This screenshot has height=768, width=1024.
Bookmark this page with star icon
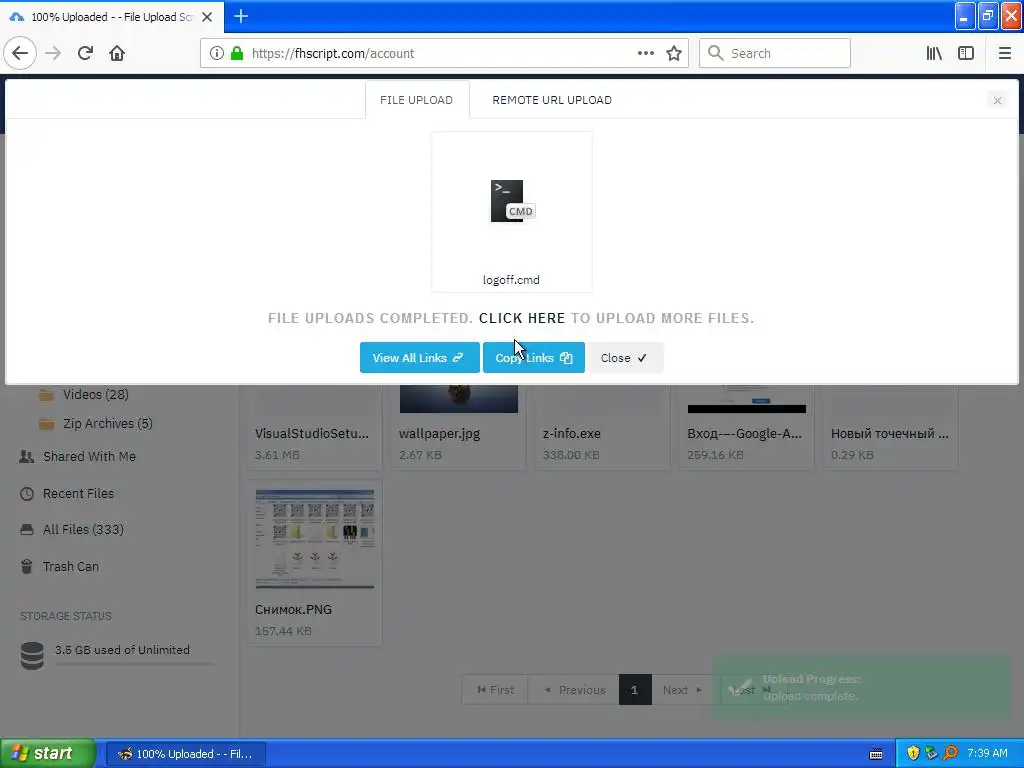tap(674, 54)
